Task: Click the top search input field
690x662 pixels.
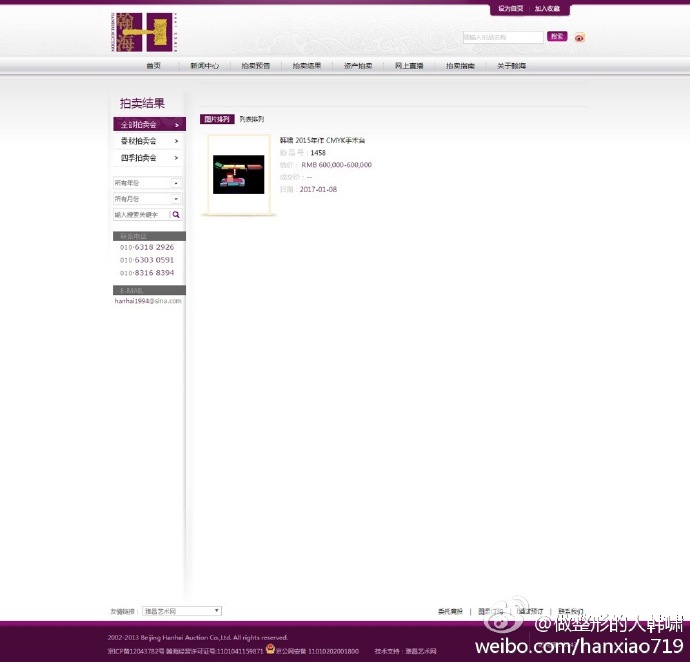Action: [503, 37]
